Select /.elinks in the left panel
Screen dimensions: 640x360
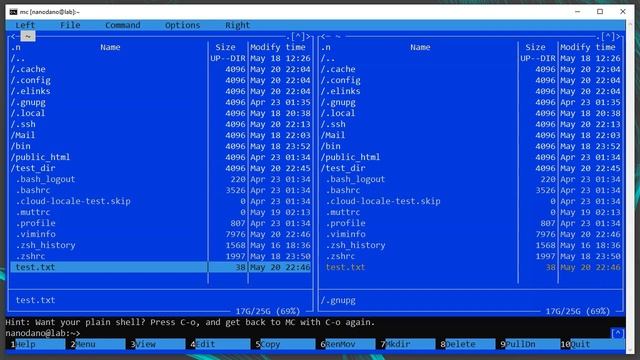click(x=160, y=91)
